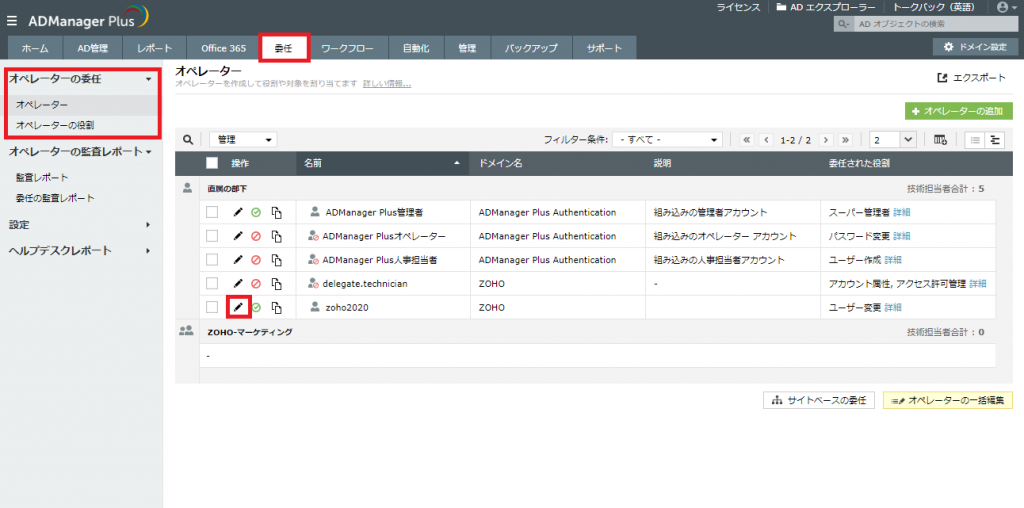
Task: Tick the checkbox for the zoho2020 row
Action: click(x=212, y=307)
